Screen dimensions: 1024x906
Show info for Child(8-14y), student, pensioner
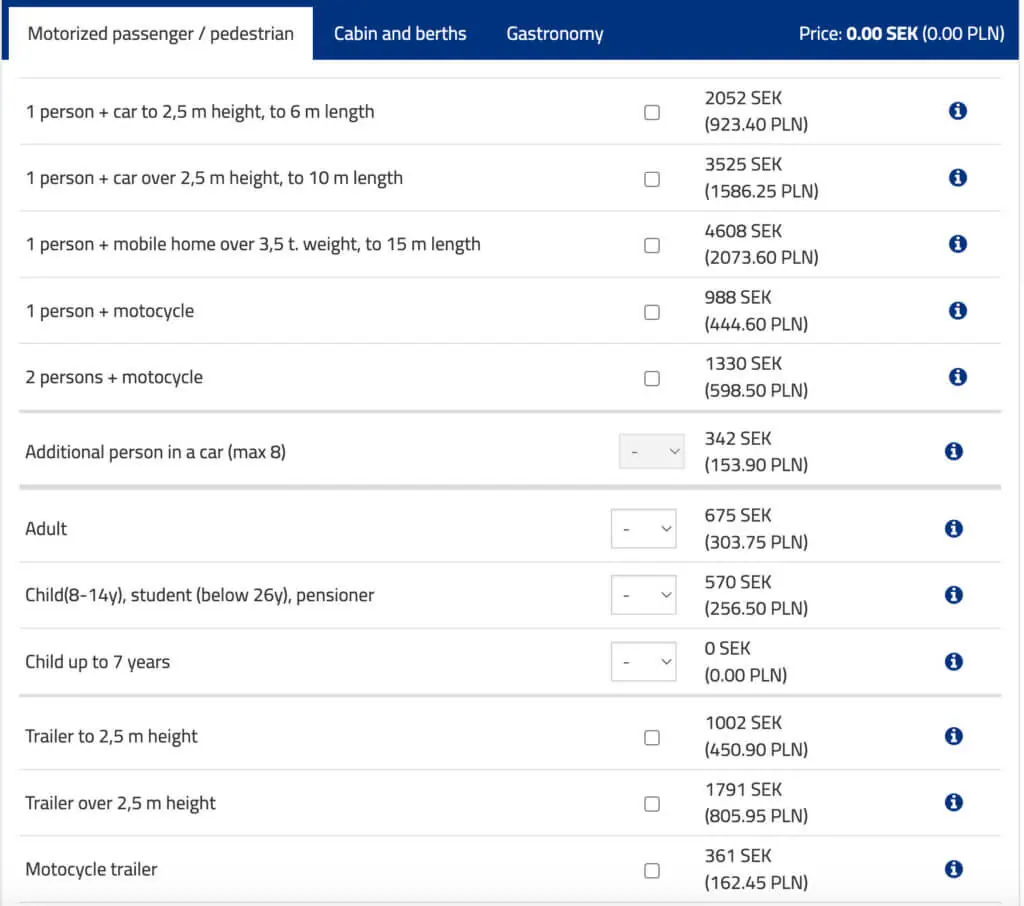pyautogui.click(x=953, y=595)
